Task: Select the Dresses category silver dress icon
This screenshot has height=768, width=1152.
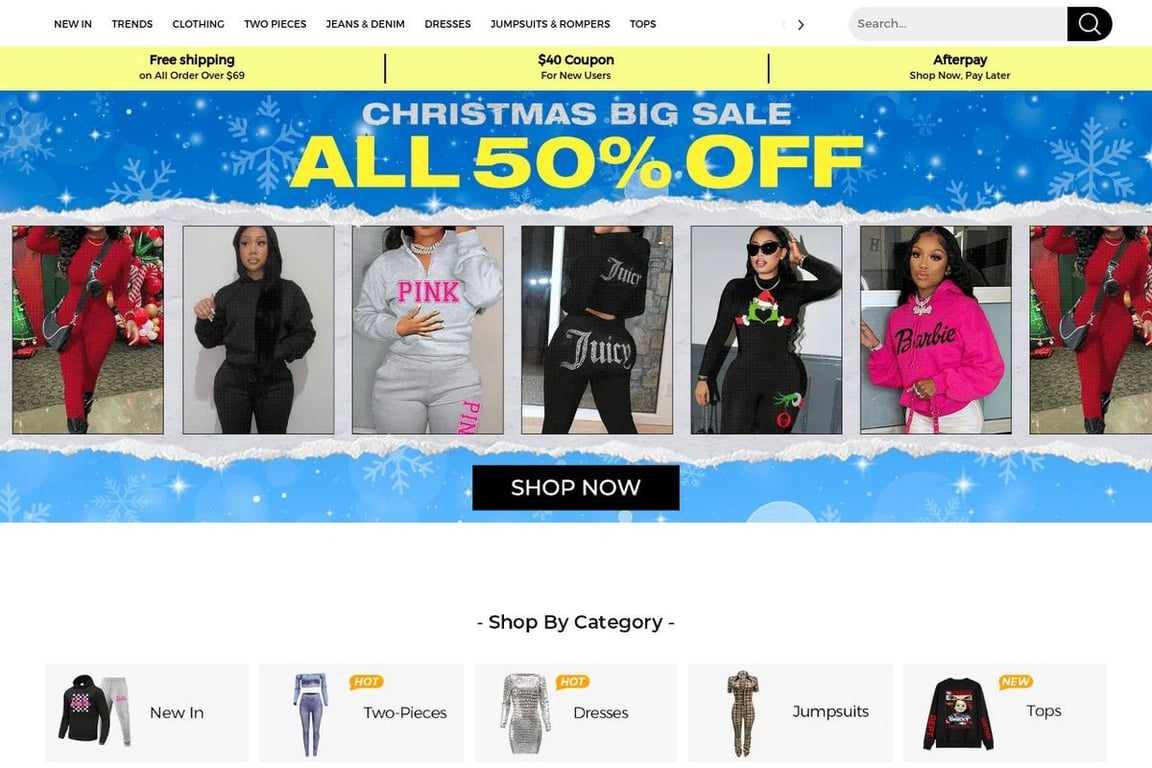Action: tap(525, 713)
